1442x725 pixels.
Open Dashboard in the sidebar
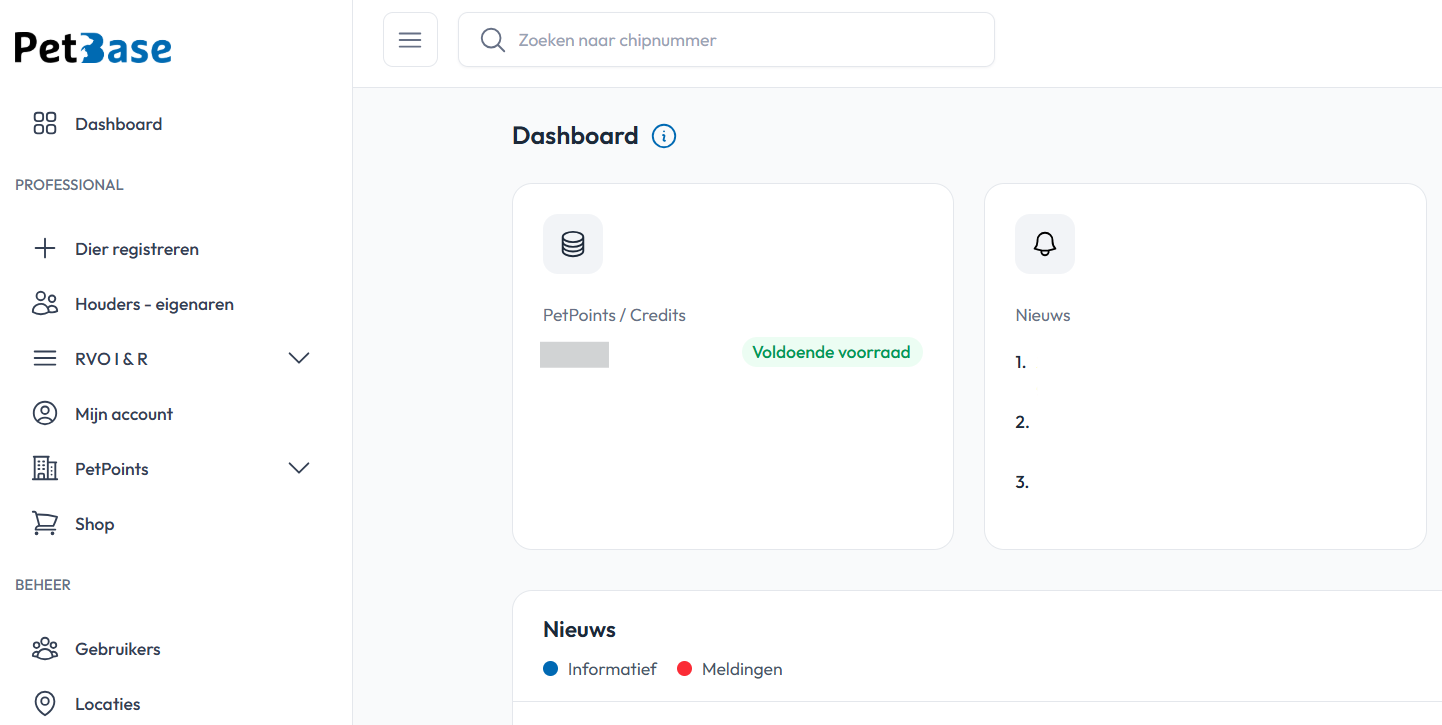(118, 124)
